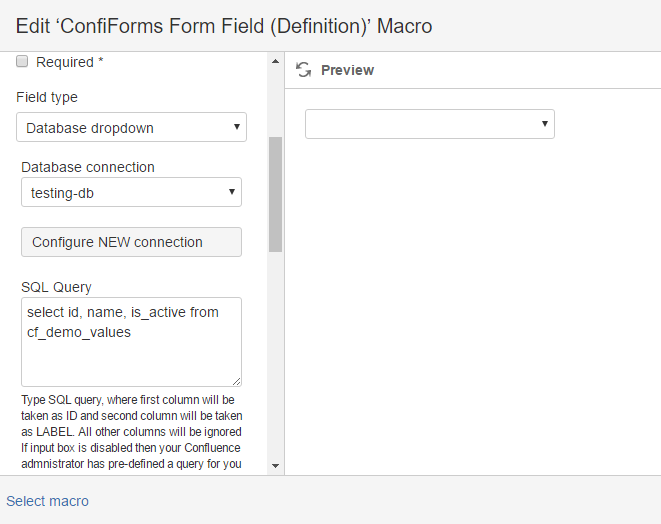Click the SQL Query textarea resize grip
The width and height of the screenshot is (661, 524).
tap(236, 382)
